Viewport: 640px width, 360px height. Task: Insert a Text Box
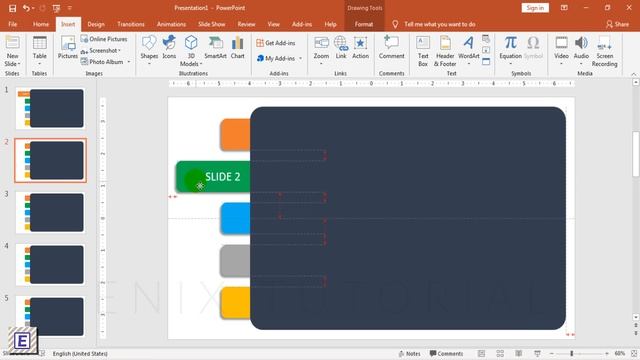pyautogui.click(x=423, y=51)
